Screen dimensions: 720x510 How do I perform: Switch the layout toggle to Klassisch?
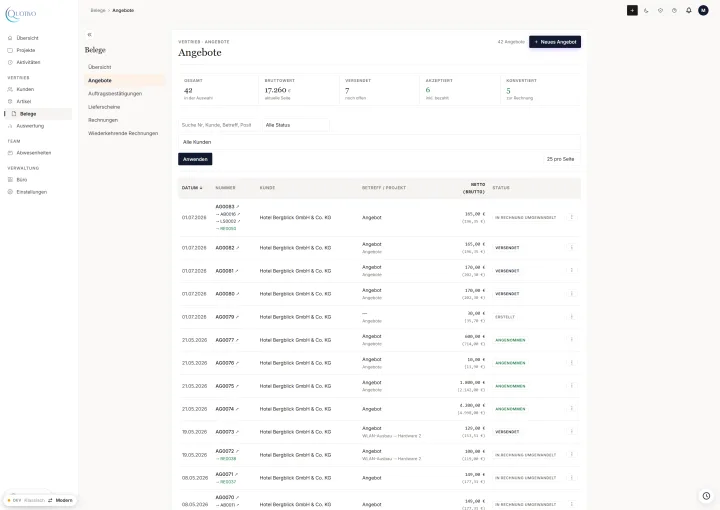point(34,500)
